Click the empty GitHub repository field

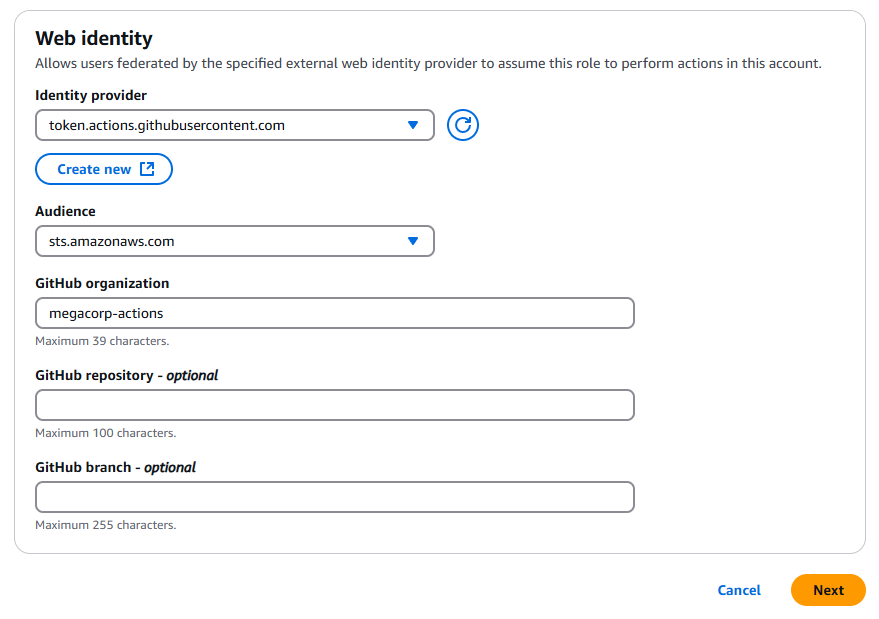click(335, 405)
